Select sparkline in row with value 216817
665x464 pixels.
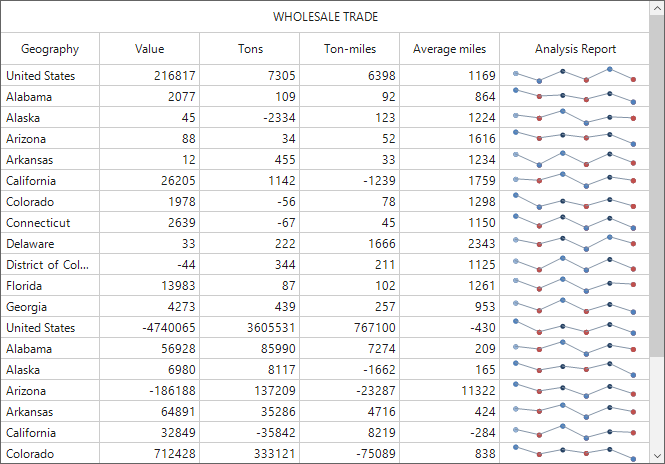coord(575,75)
